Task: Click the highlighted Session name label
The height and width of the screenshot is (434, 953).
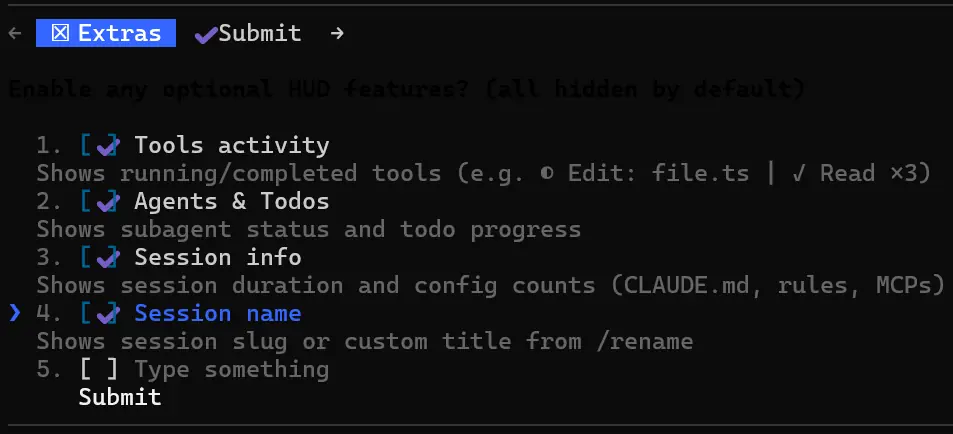Action: 217,314
